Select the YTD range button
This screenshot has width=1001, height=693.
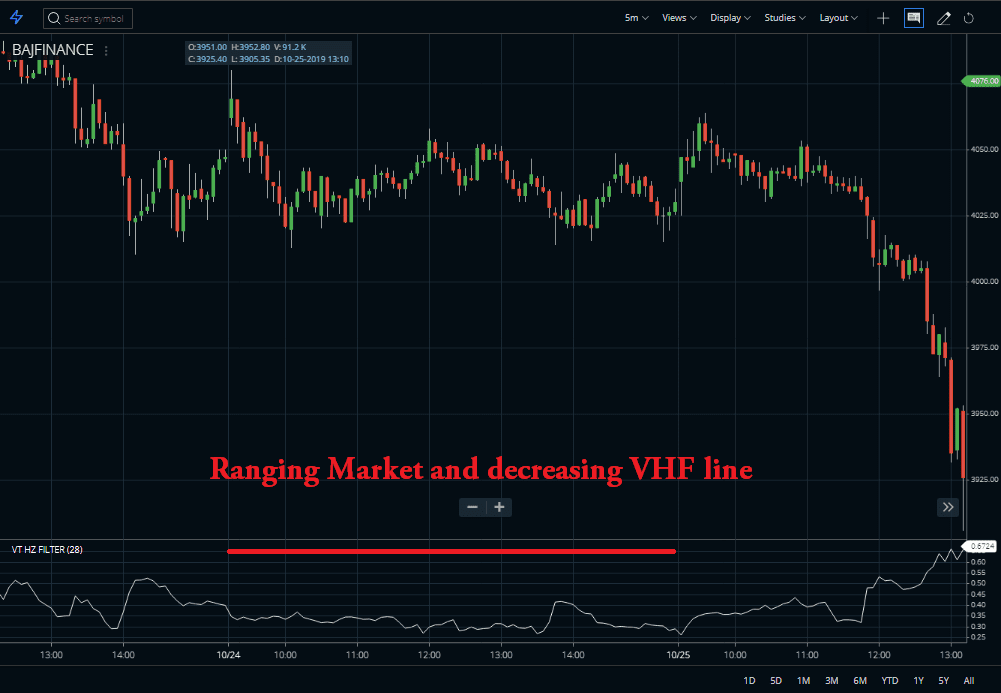coord(890,681)
